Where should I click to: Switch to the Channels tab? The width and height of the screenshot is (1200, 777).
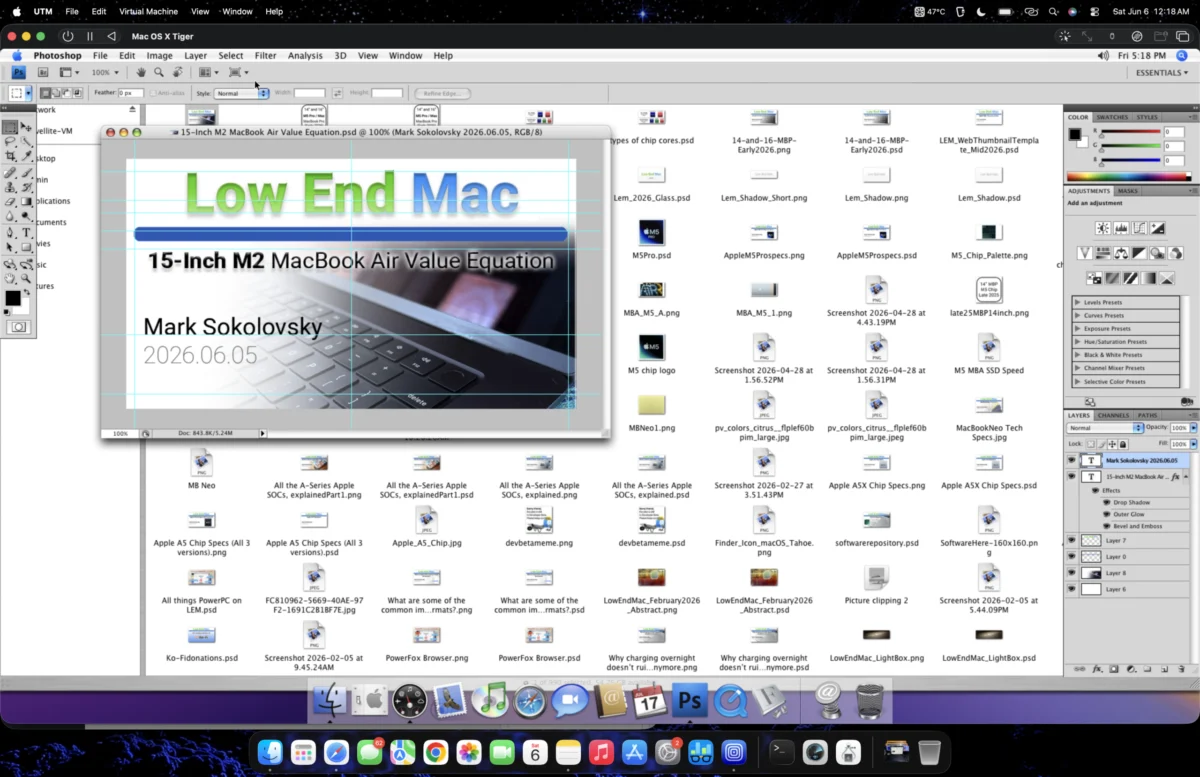click(x=1113, y=415)
